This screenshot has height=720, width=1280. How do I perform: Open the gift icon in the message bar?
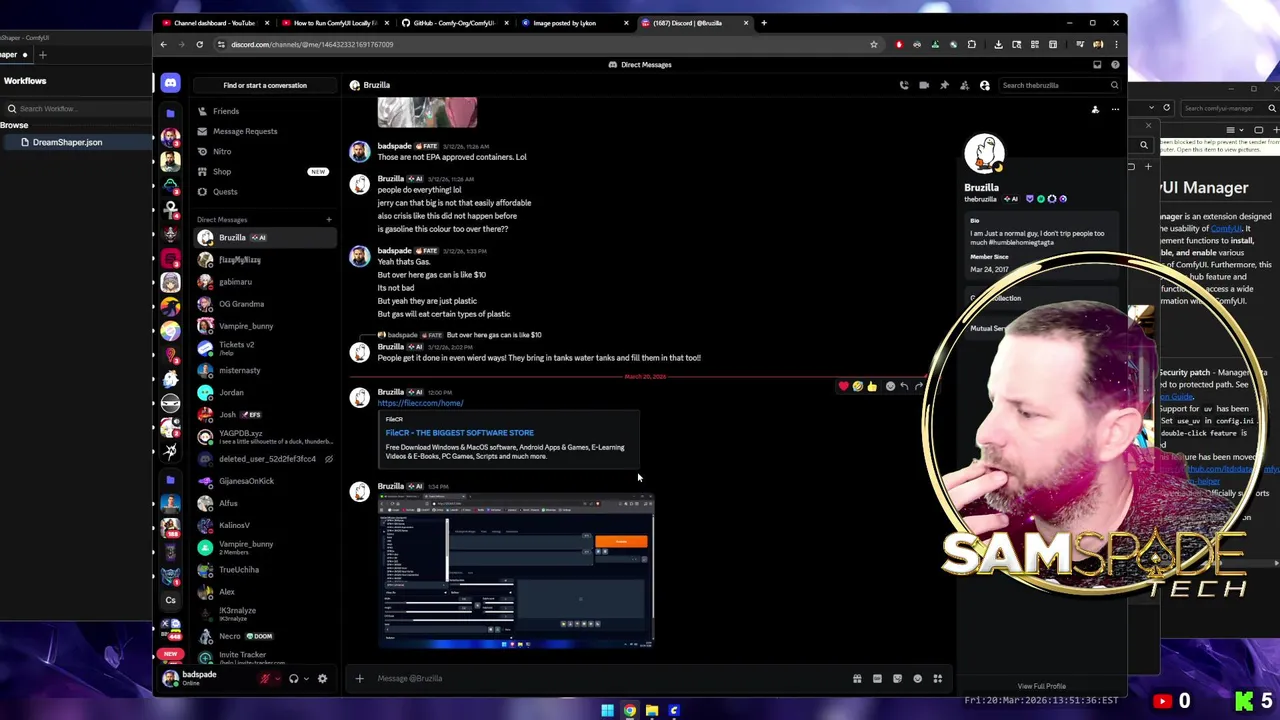tap(857, 678)
